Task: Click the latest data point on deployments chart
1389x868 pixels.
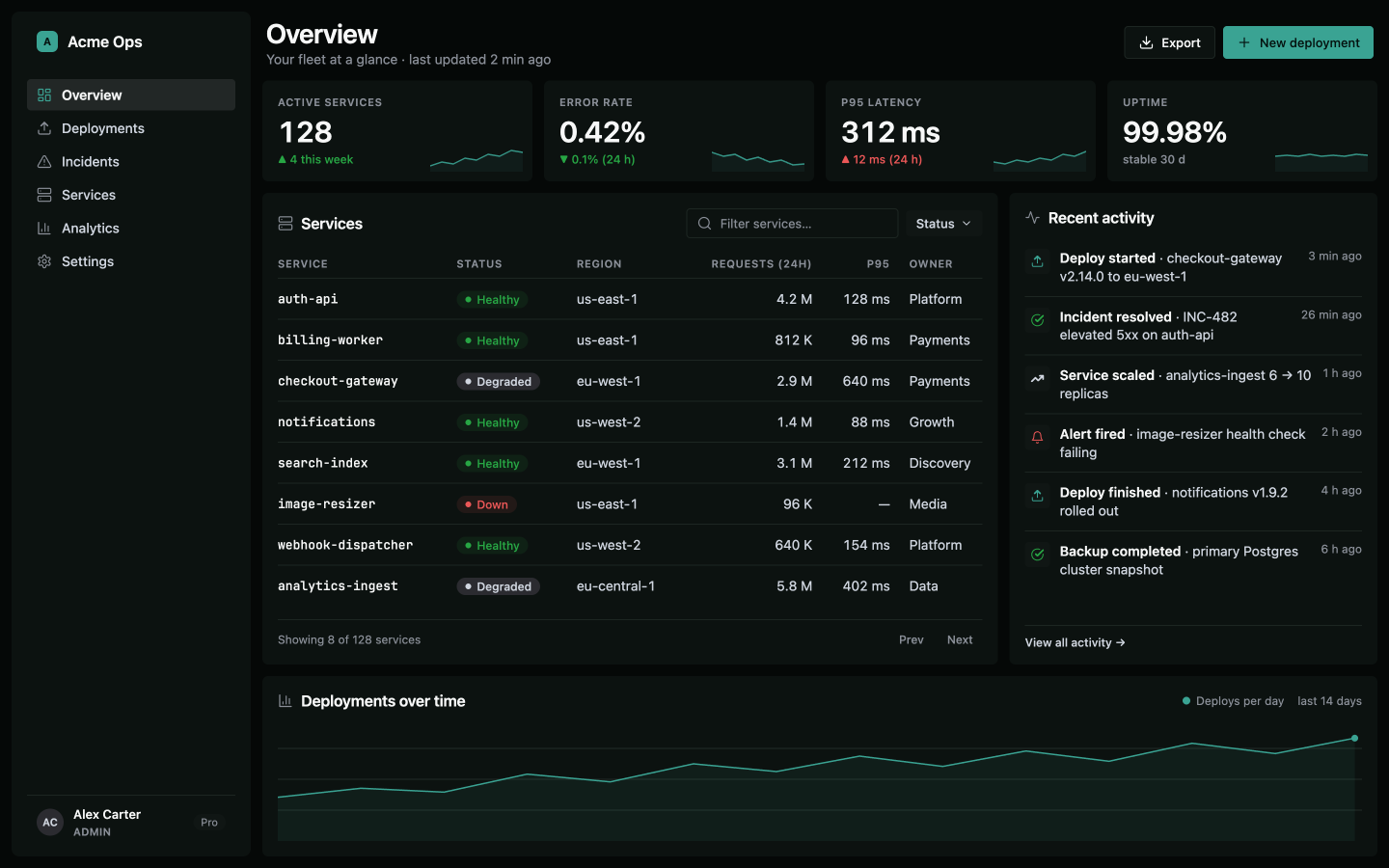Action: (1354, 738)
